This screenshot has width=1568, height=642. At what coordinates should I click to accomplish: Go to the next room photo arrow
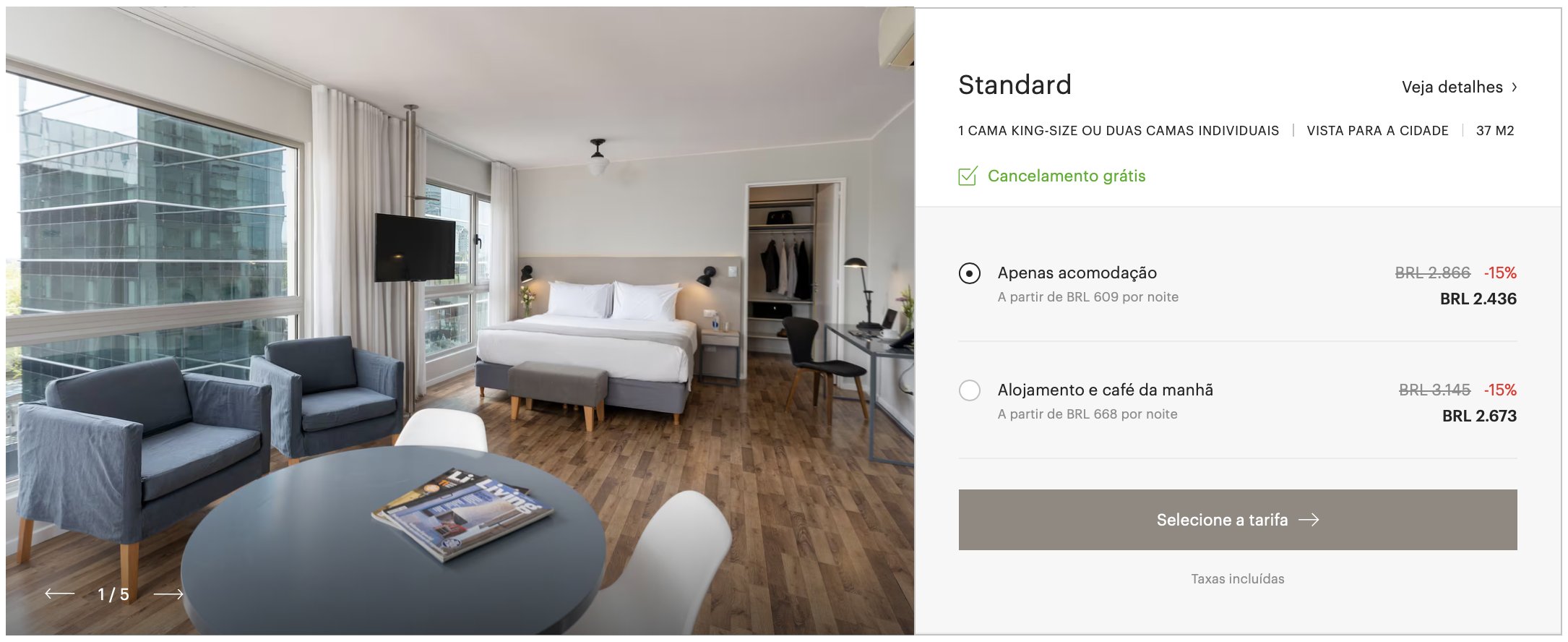click(x=168, y=594)
